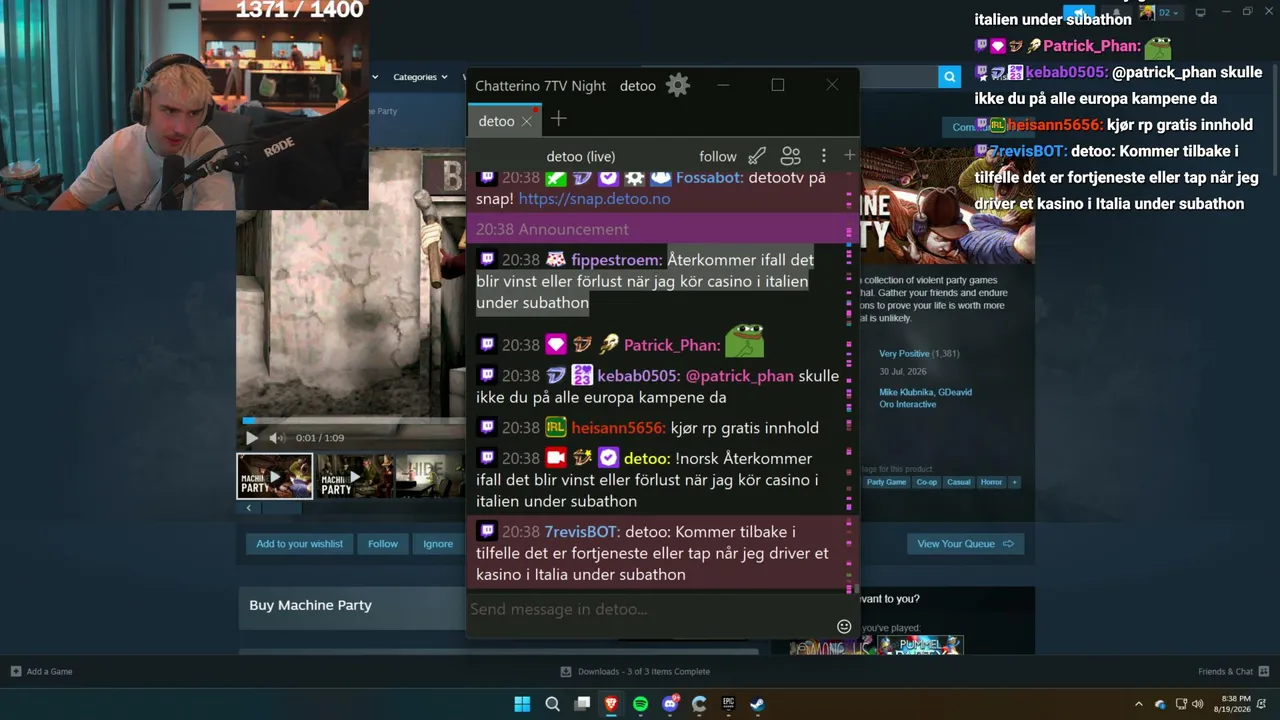Click the 20:38 Announcement header

pyautogui.click(x=657, y=229)
